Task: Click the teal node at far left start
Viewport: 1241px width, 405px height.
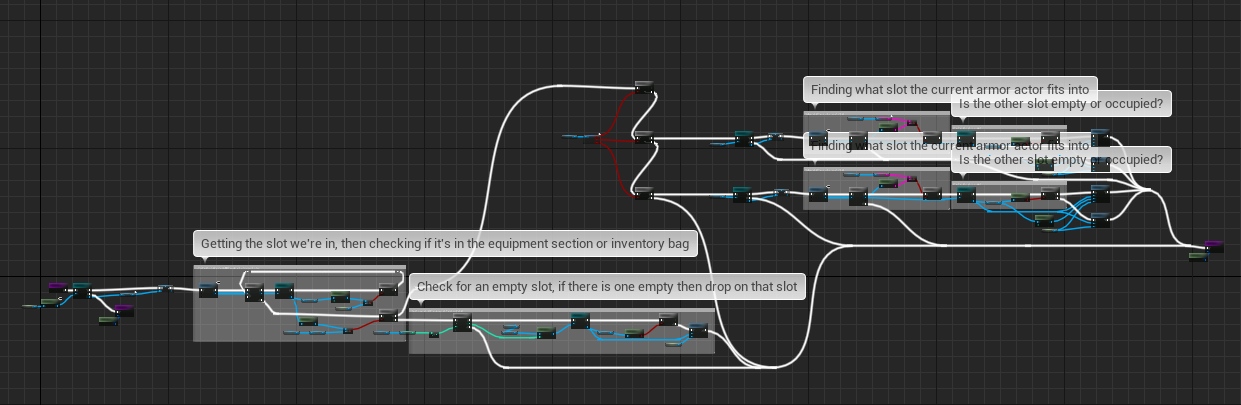Action: click(82, 291)
